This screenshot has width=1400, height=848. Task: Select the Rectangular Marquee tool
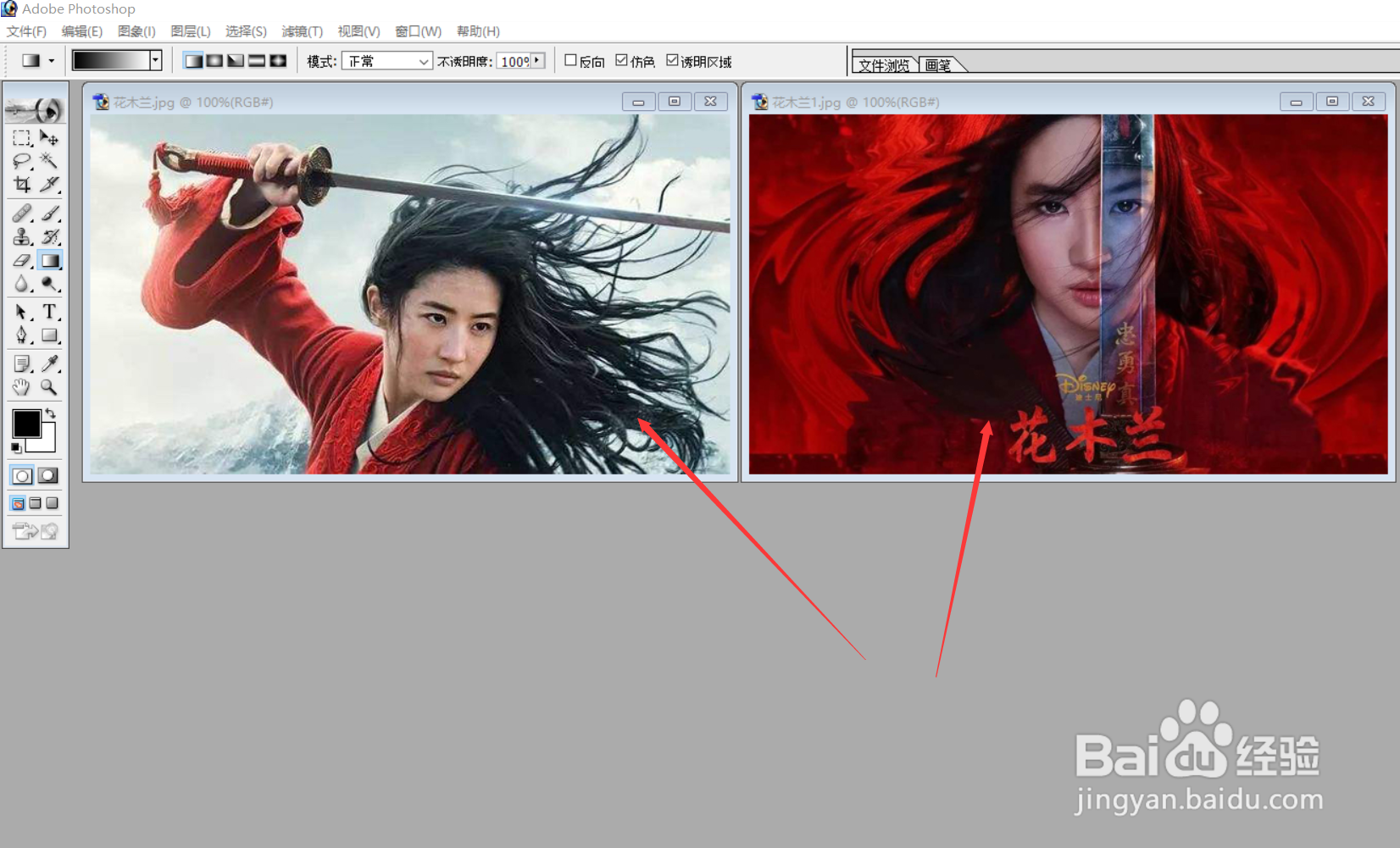(x=22, y=137)
